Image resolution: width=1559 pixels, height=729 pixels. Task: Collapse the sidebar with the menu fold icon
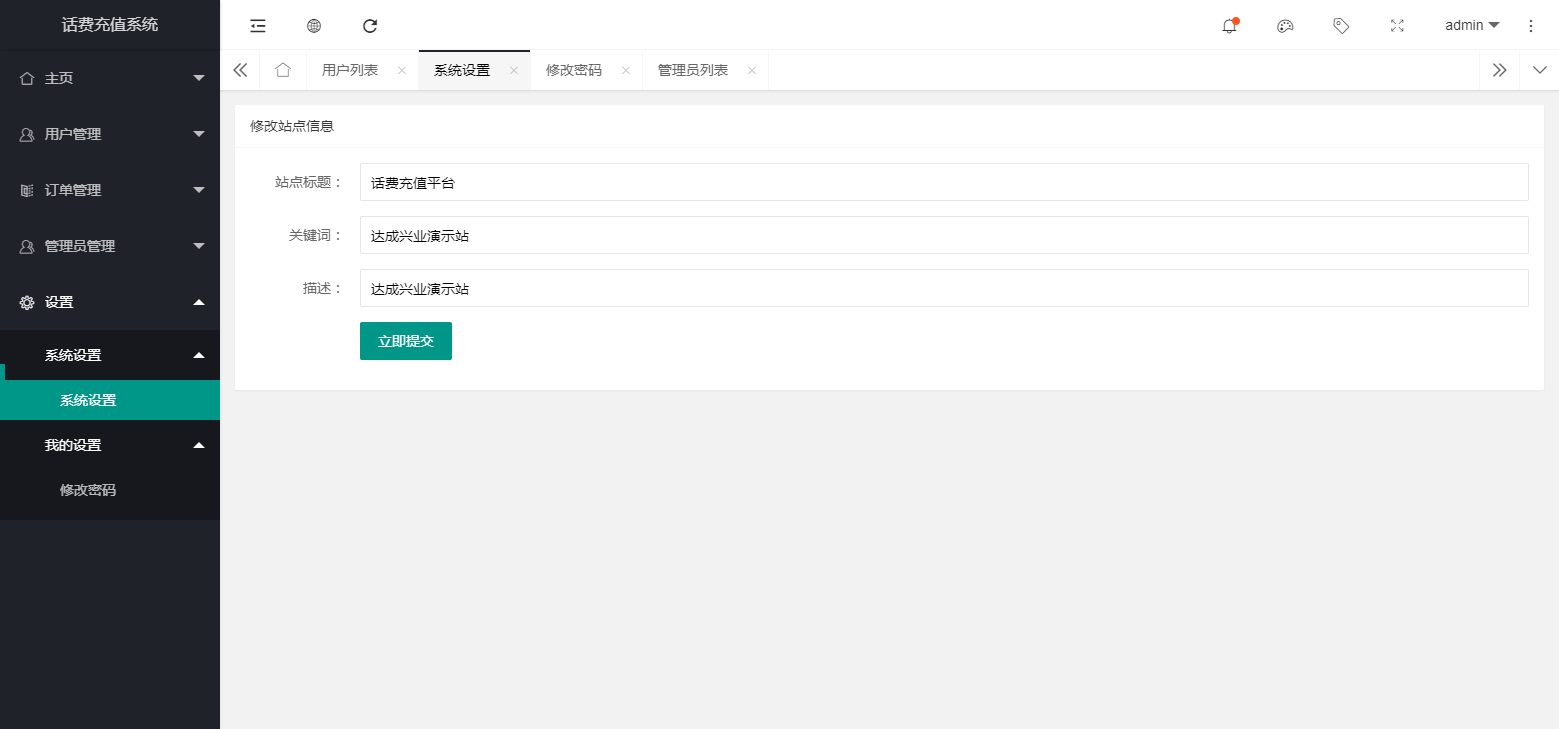(x=258, y=26)
